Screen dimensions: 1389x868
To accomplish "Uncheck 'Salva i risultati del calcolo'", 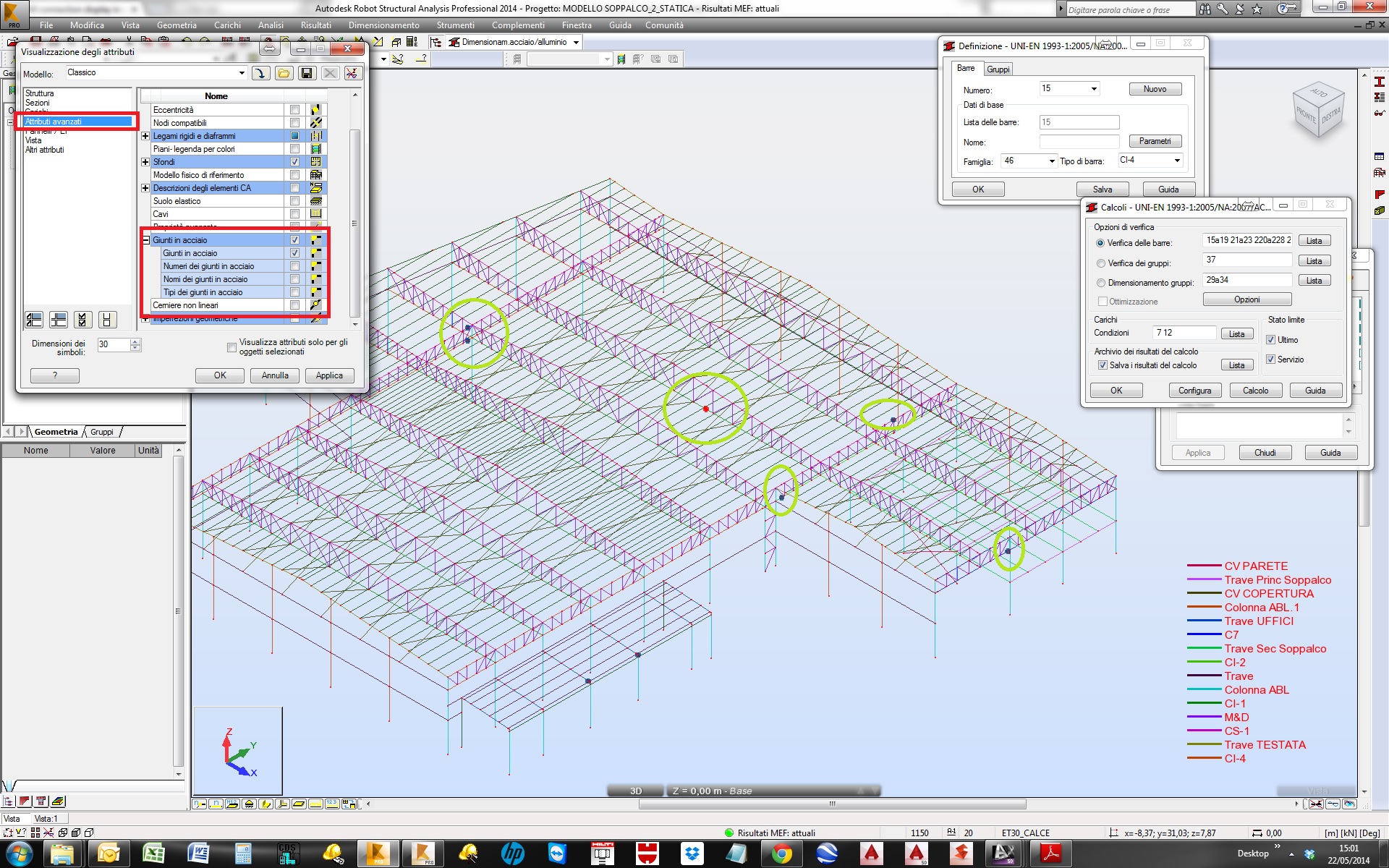I will point(1103,365).
